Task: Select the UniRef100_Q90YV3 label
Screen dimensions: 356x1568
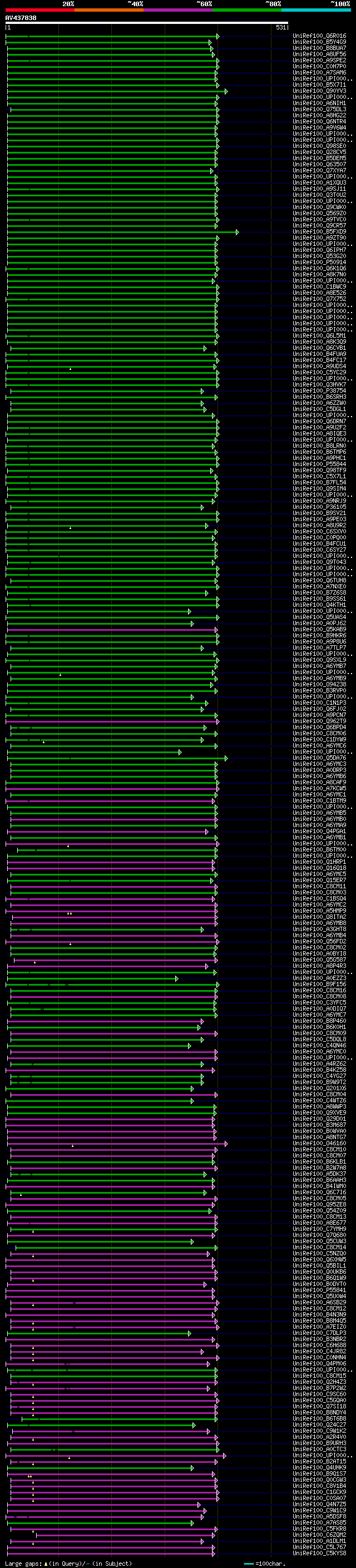Action: pos(319,91)
